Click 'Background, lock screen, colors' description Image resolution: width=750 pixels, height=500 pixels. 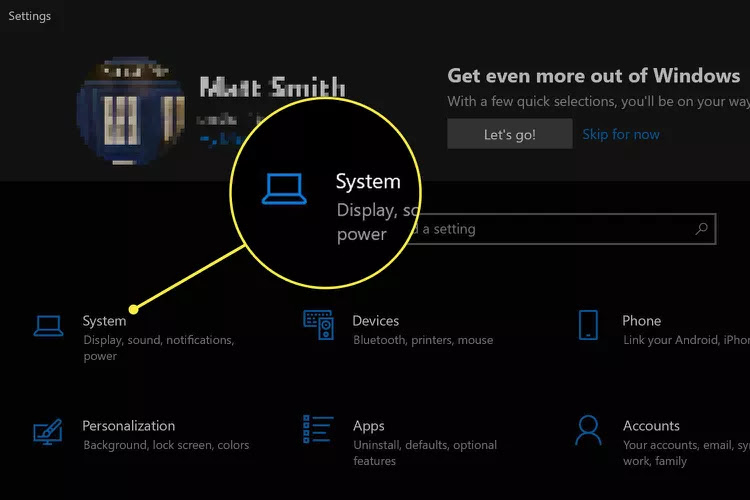(x=166, y=445)
